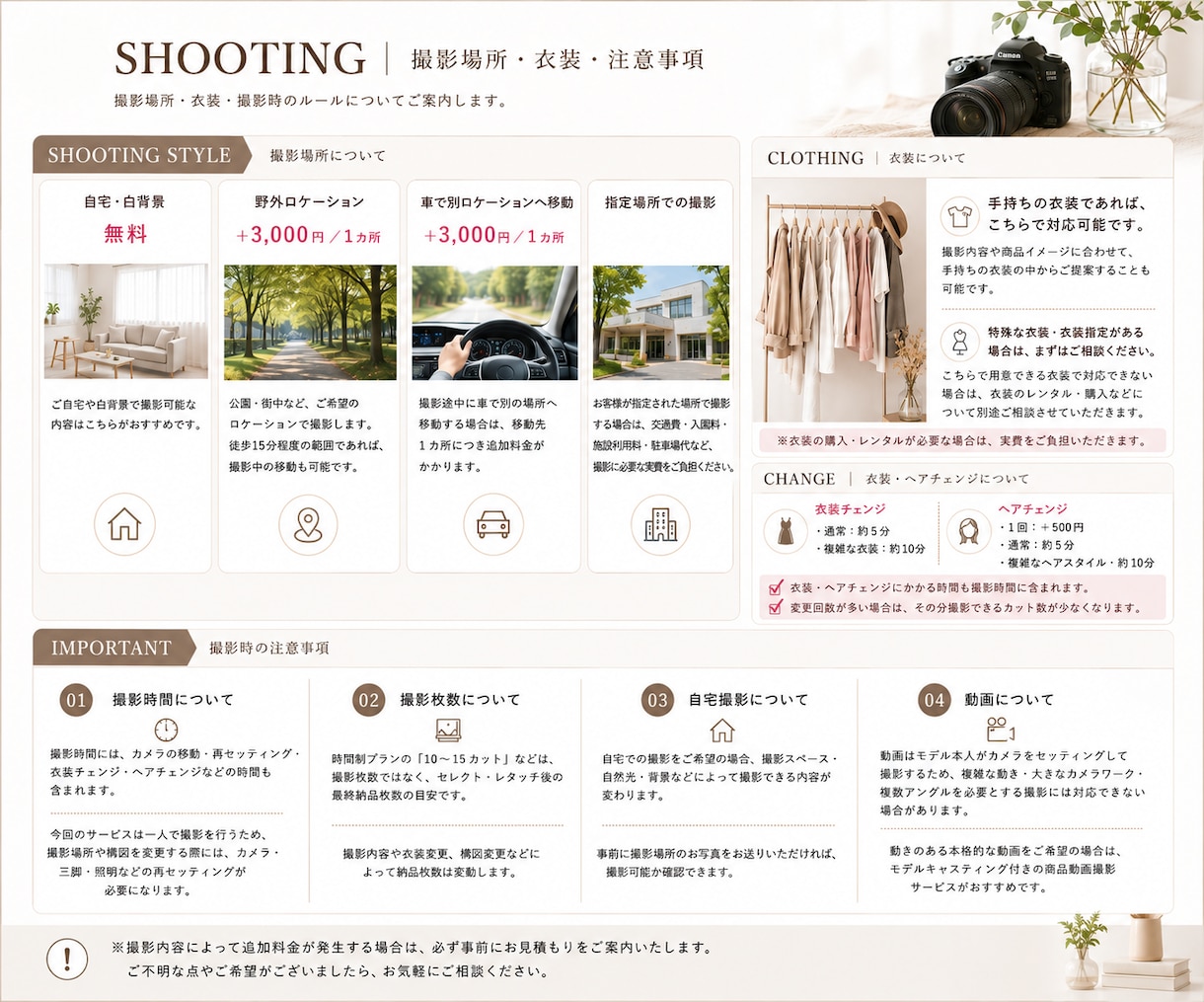Click the 01 number badge
1204x1002 pixels.
76,701
